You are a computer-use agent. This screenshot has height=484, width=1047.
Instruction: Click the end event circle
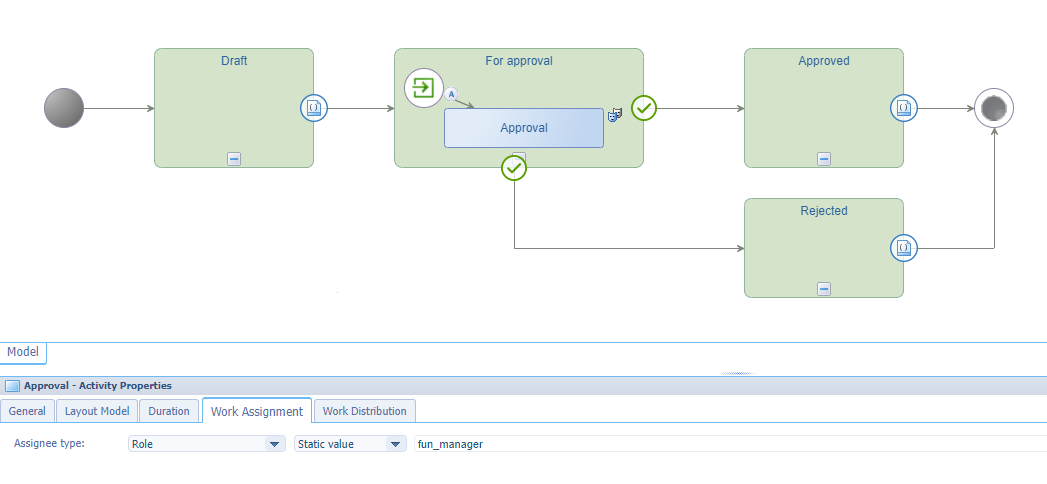[x=994, y=108]
